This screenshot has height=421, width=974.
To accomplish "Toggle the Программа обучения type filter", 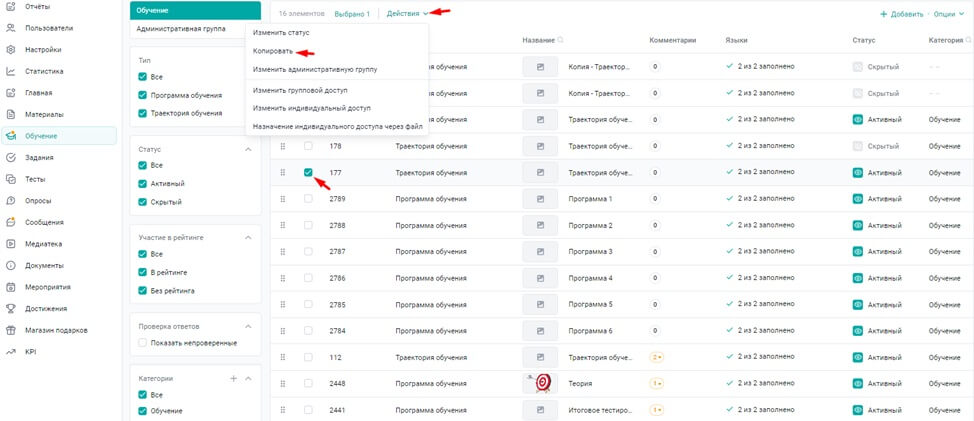I will pos(143,95).
